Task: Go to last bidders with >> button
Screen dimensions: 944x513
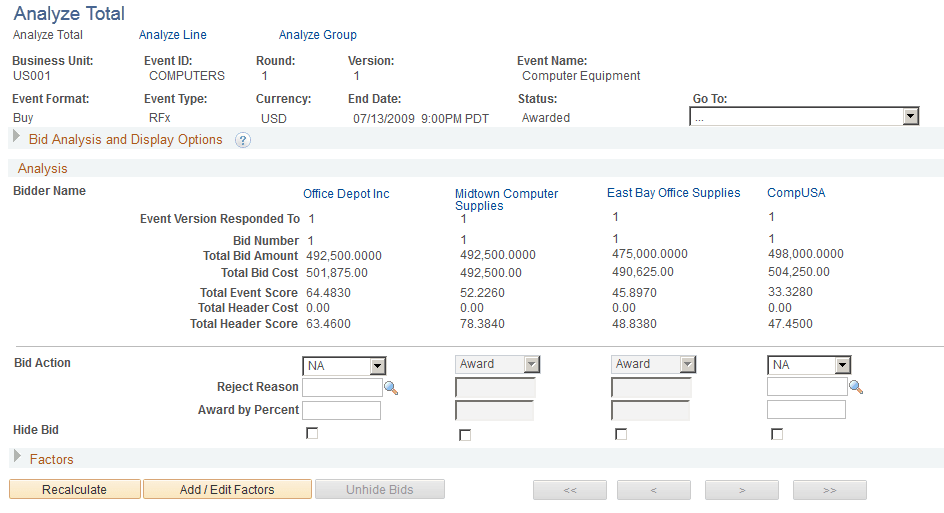Action: 830,490
